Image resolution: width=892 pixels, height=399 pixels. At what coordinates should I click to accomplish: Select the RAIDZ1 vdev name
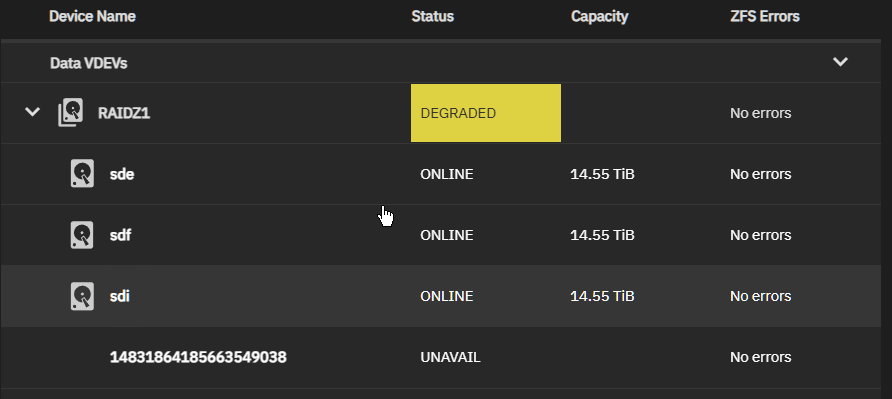[x=124, y=113]
